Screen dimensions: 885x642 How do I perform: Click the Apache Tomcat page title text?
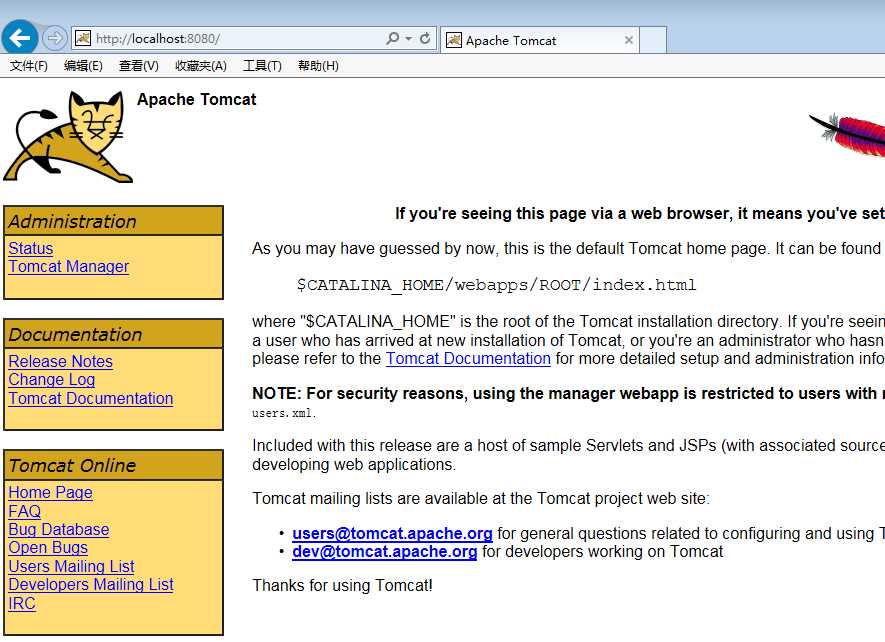click(x=196, y=99)
